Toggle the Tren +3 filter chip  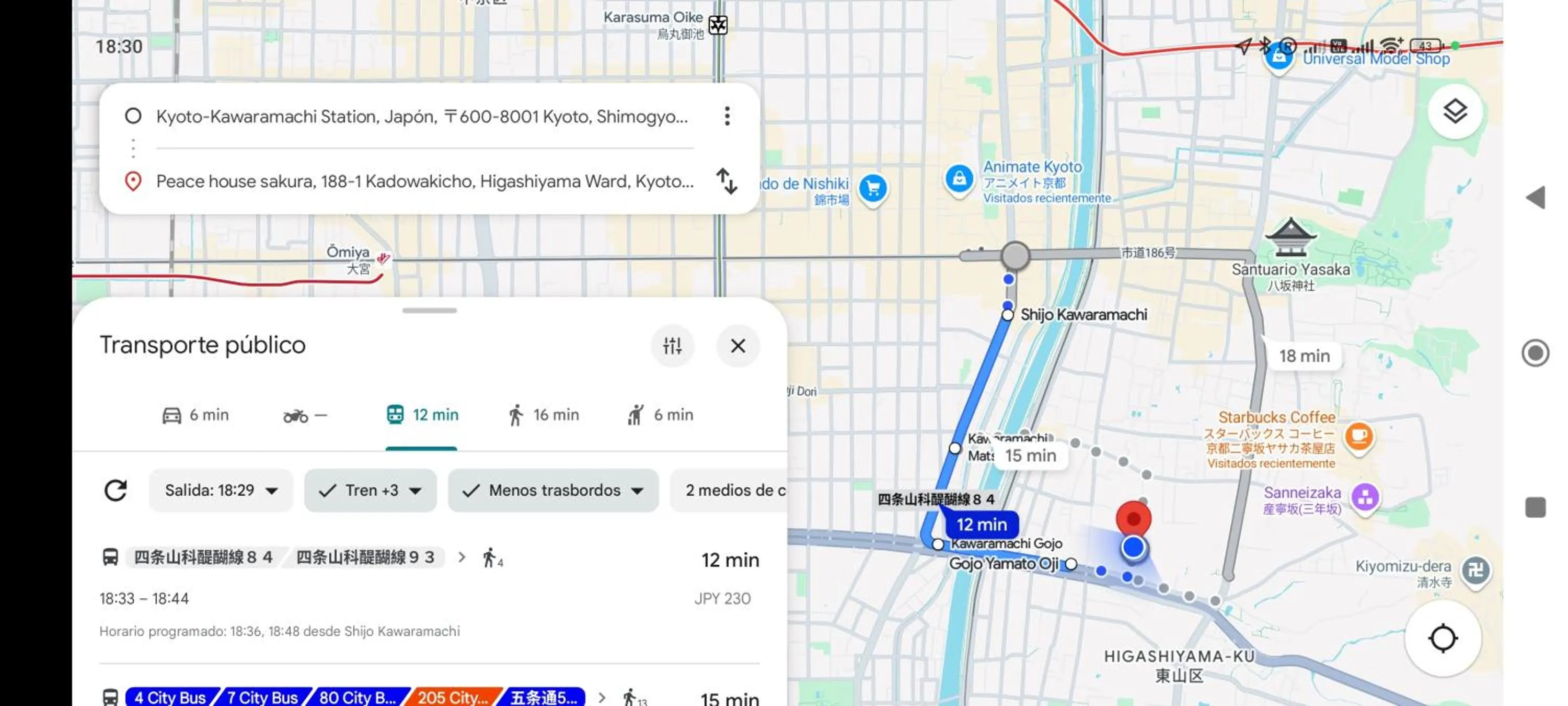pos(370,489)
